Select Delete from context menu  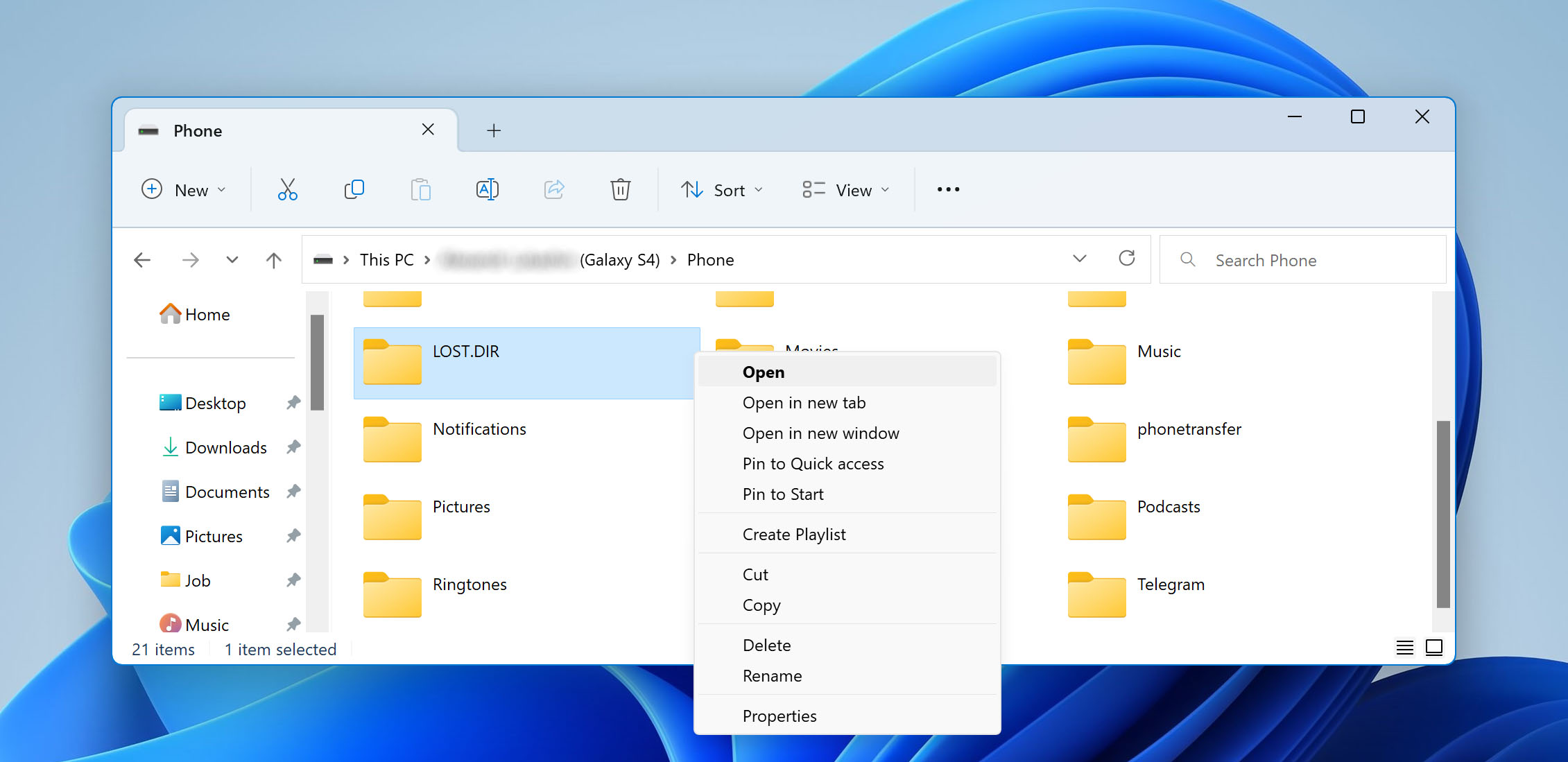765,644
